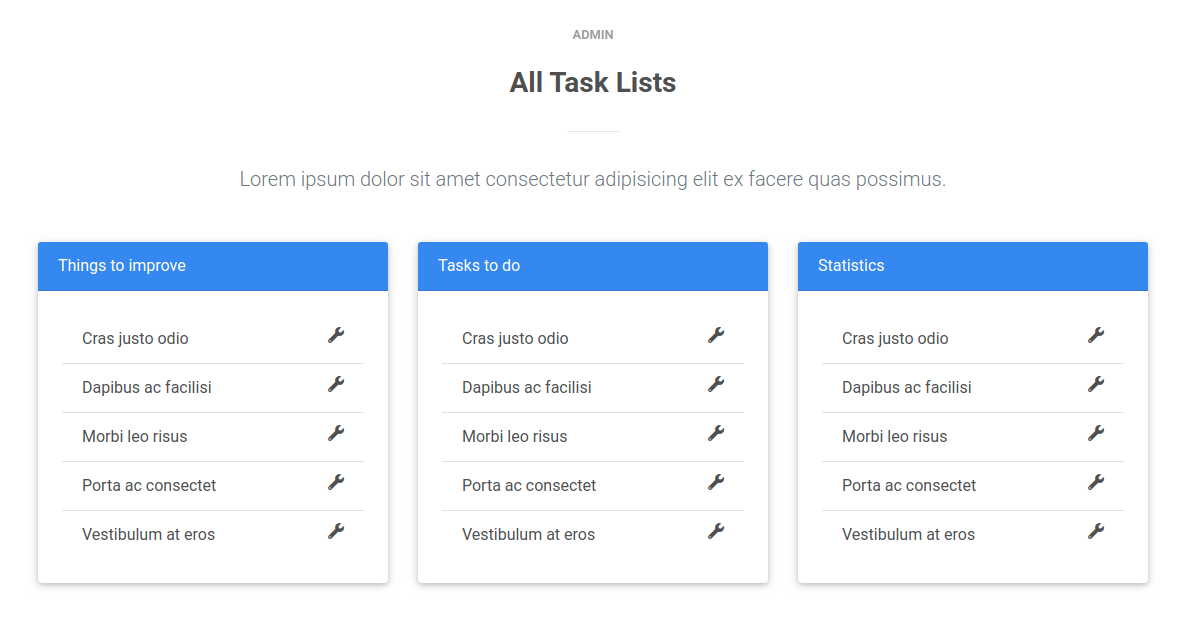Click wrench for Vestibulum at eros in Things to improve
This screenshot has height=620, width=1188.
click(336, 531)
